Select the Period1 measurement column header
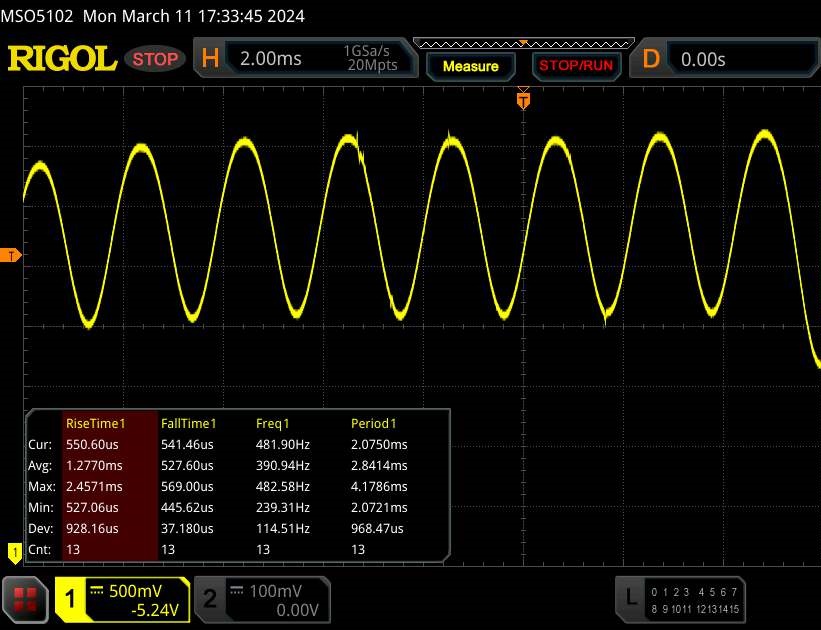 [374, 424]
